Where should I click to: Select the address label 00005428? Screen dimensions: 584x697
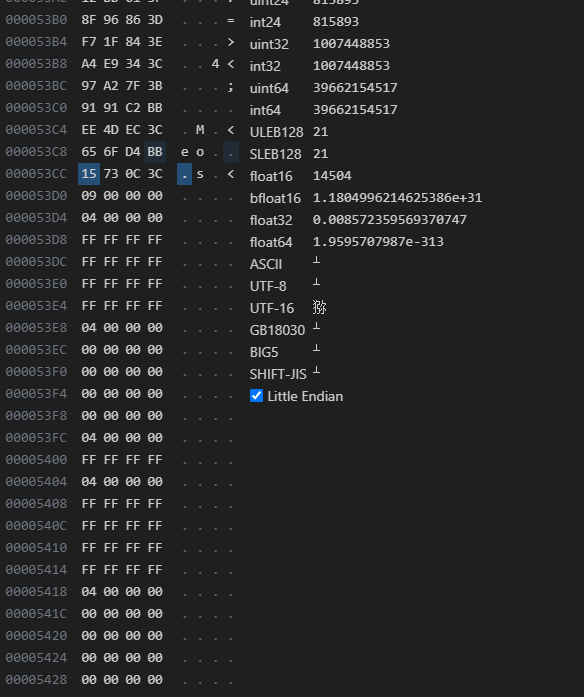click(36, 680)
